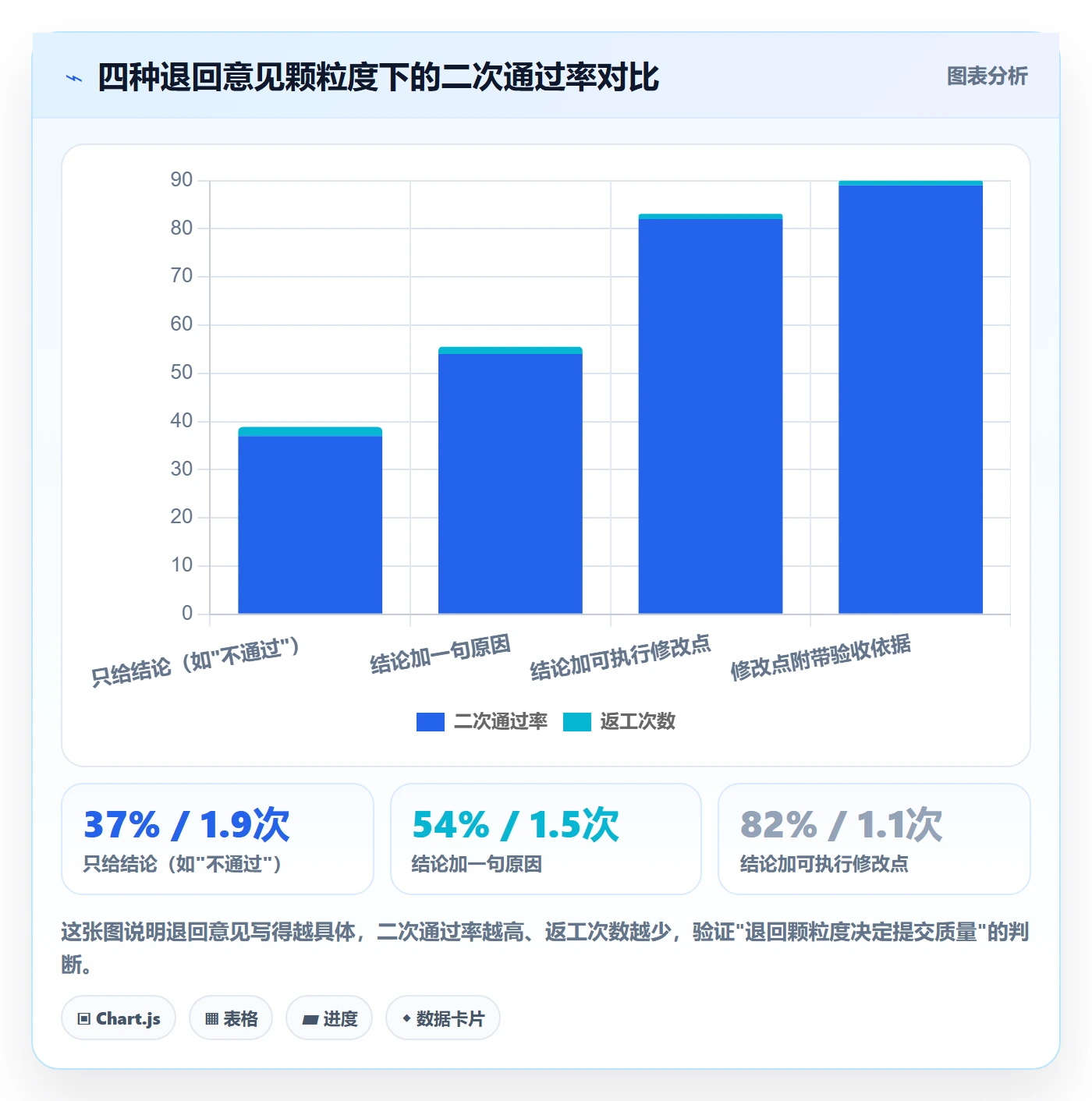The image size is (1092, 1101).
Task: Click the blue bar for 只给结论
Action: tap(310, 525)
